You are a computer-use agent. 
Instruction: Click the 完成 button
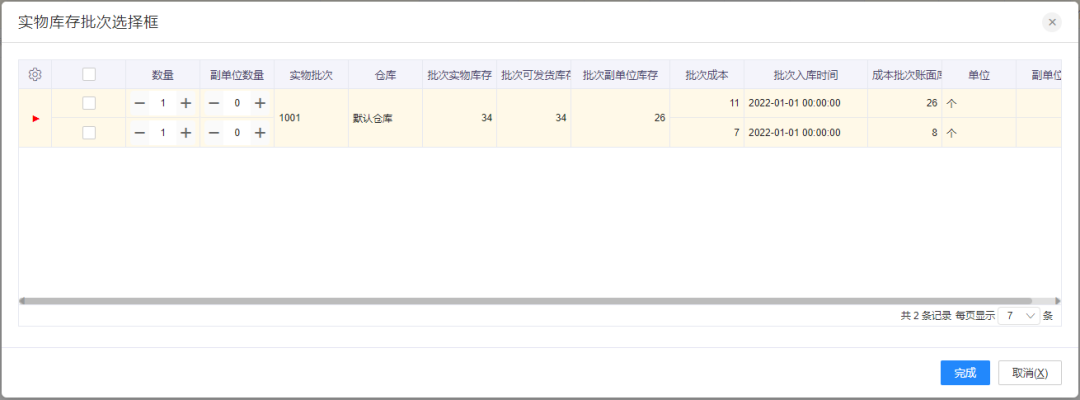[x=964, y=373]
